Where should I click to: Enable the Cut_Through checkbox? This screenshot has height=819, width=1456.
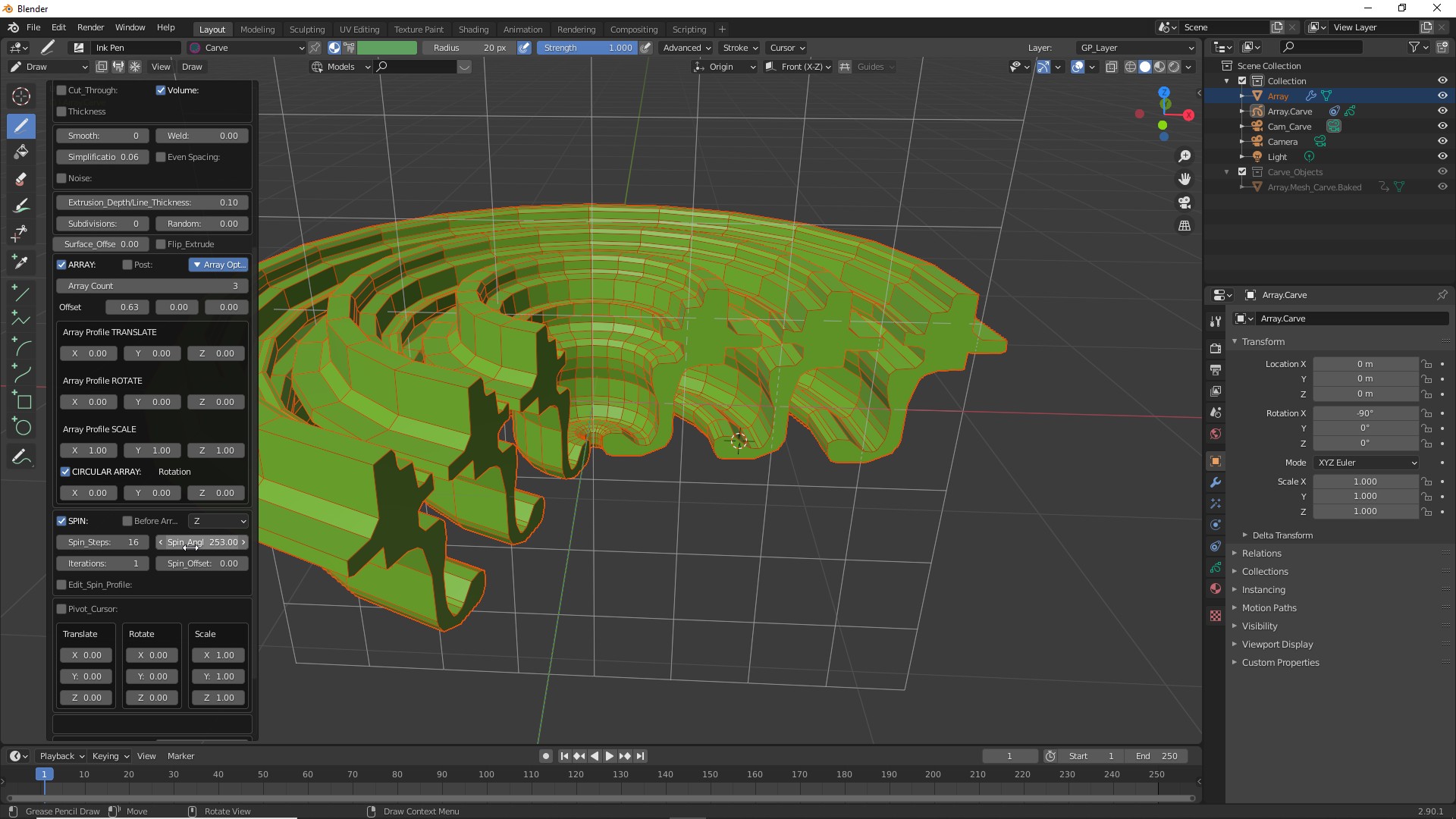coord(62,90)
